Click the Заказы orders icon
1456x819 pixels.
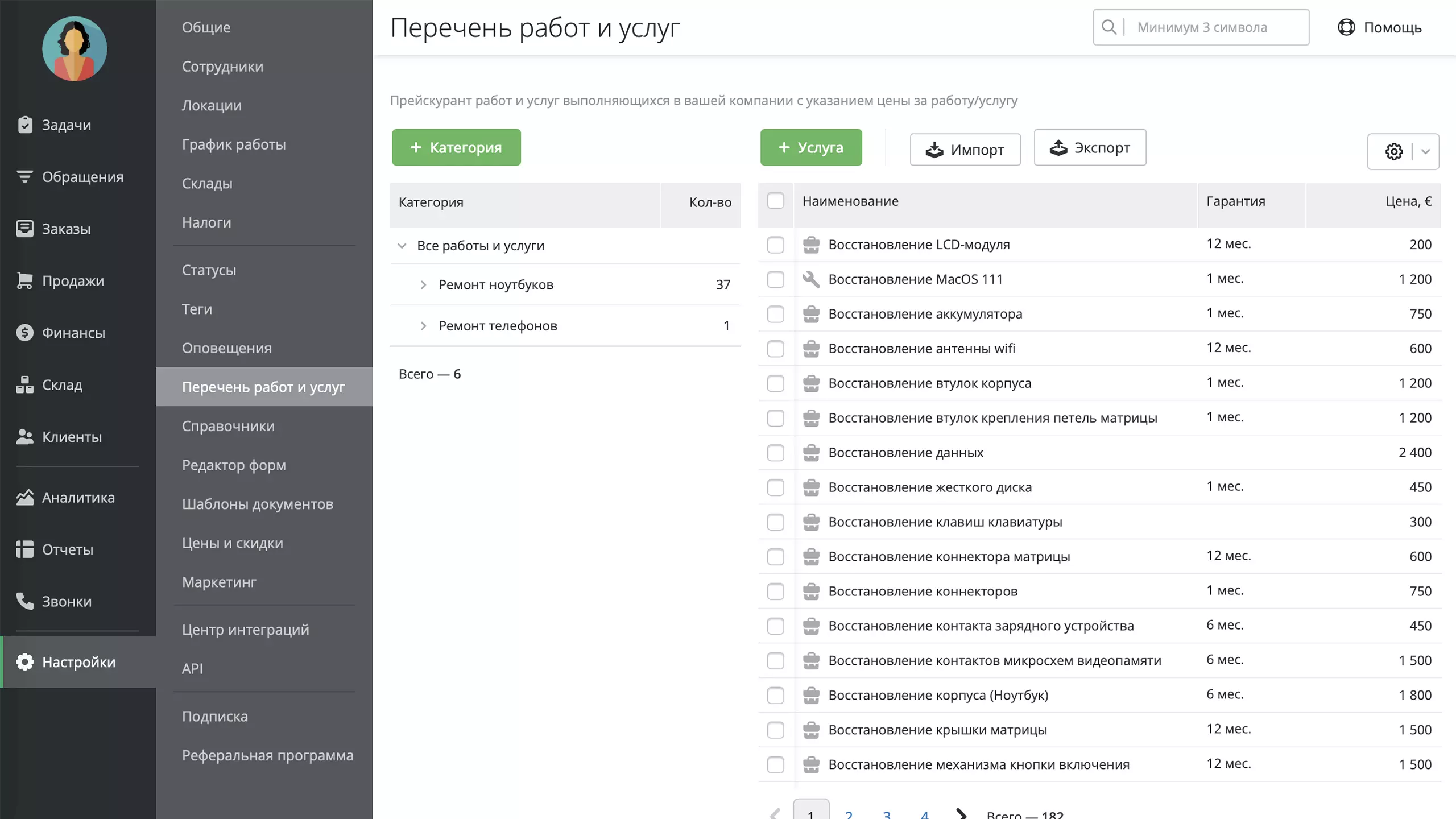[24, 229]
